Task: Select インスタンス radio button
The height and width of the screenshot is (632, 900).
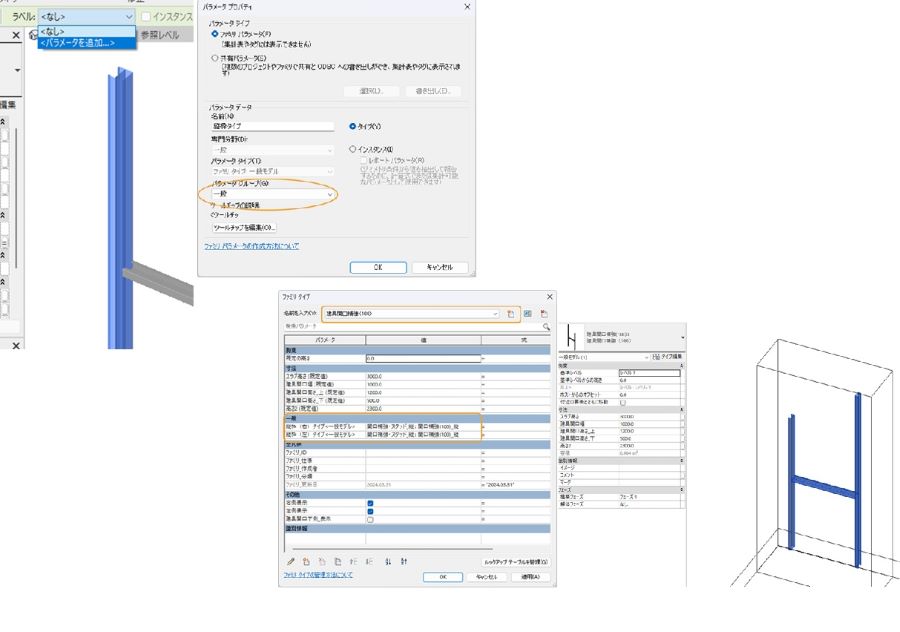Action: click(x=352, y=149)
